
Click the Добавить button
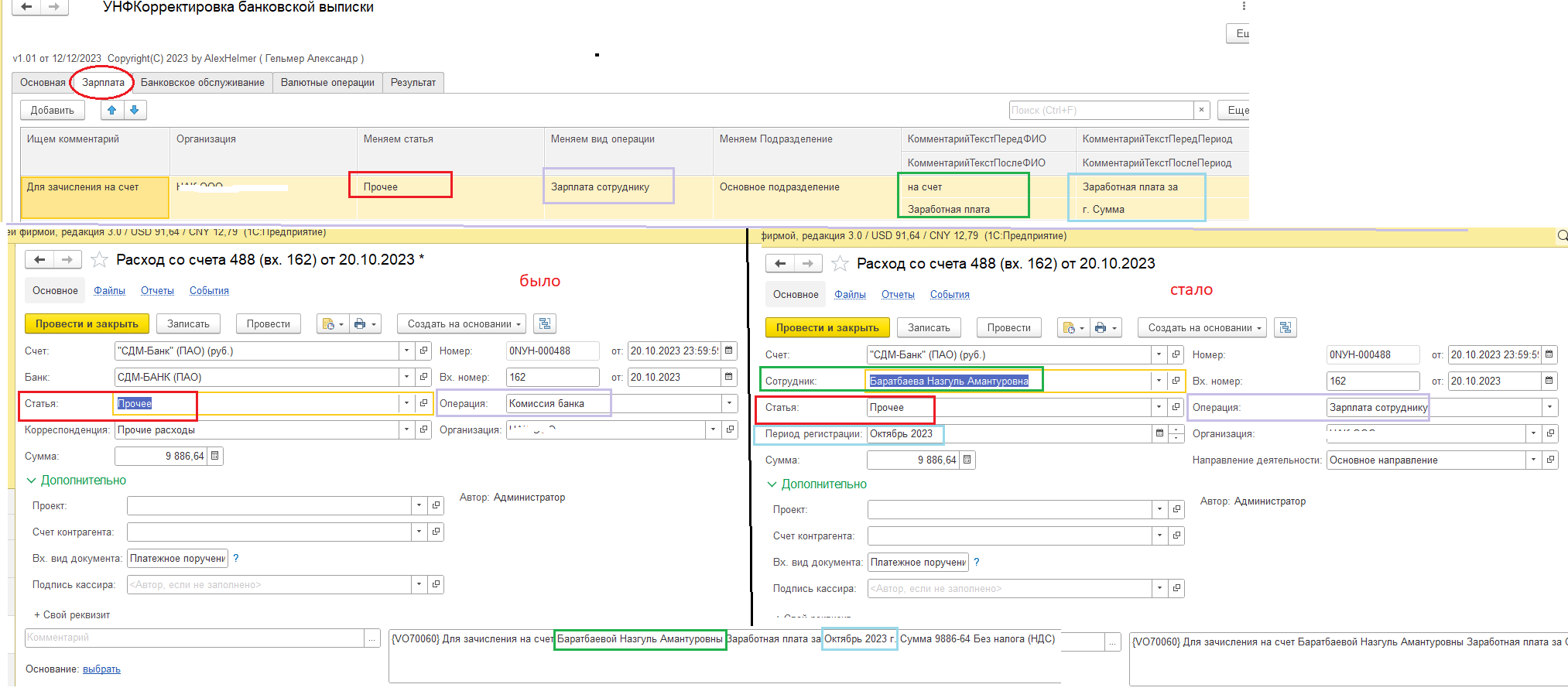[x=53, y=110]
